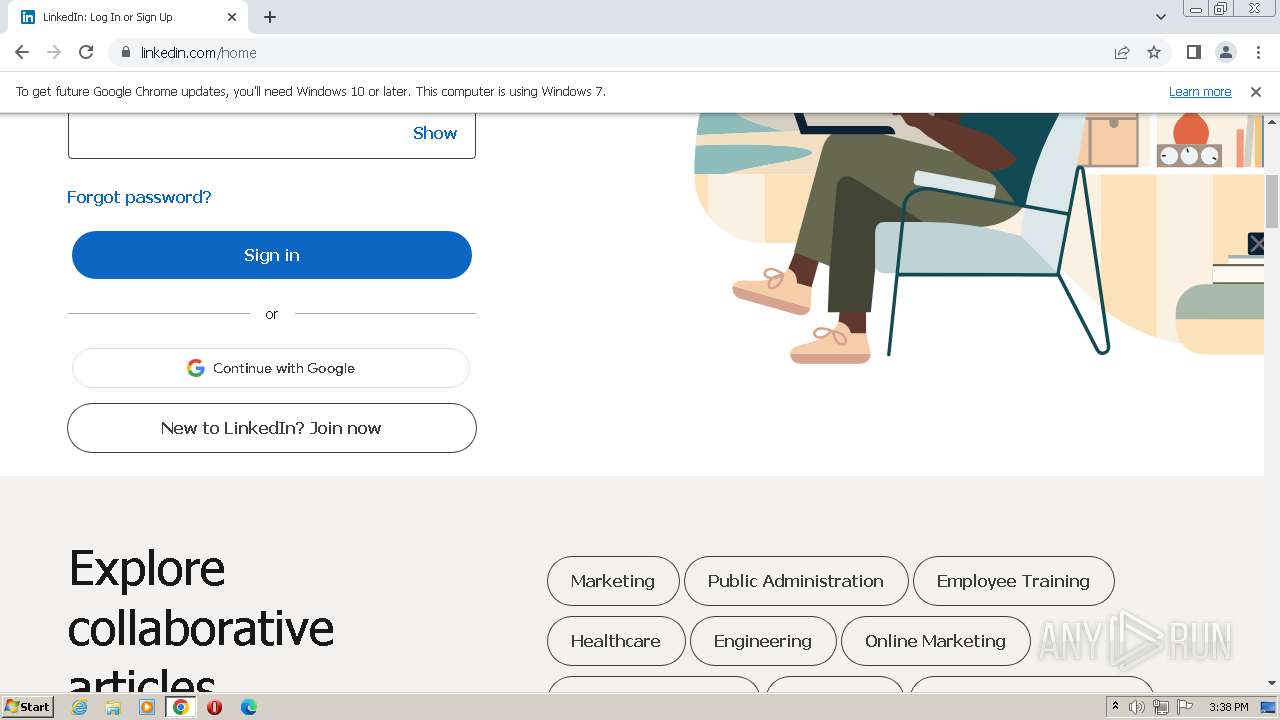Continue with Google sign-in

[271, 368]
